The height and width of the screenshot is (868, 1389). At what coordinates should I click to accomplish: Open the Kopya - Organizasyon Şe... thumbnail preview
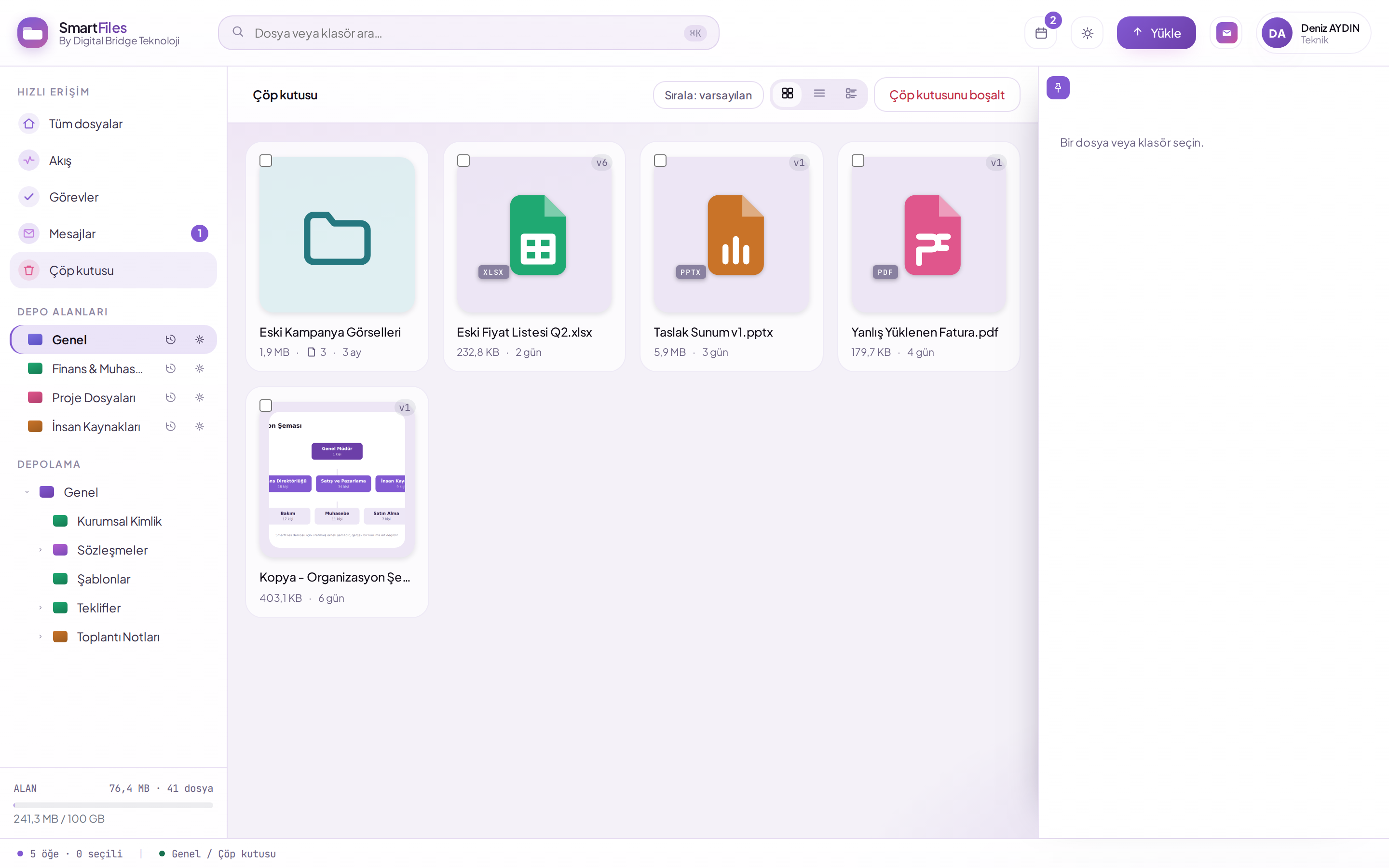(x=337, y=480)
